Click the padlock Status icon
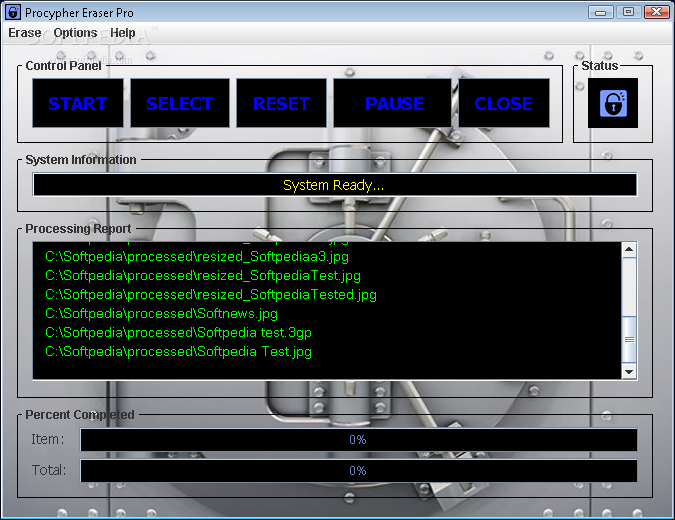 click(613, 103)
